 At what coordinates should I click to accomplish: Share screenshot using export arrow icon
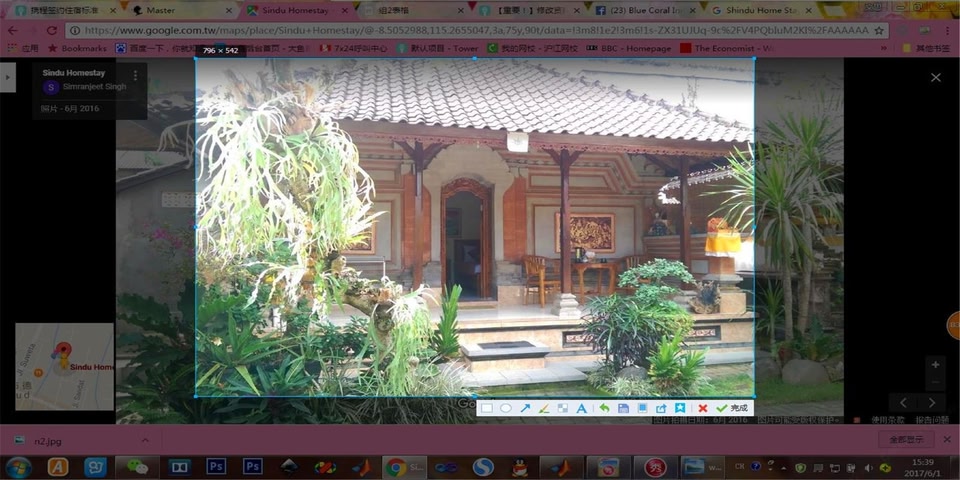(661, 408)
